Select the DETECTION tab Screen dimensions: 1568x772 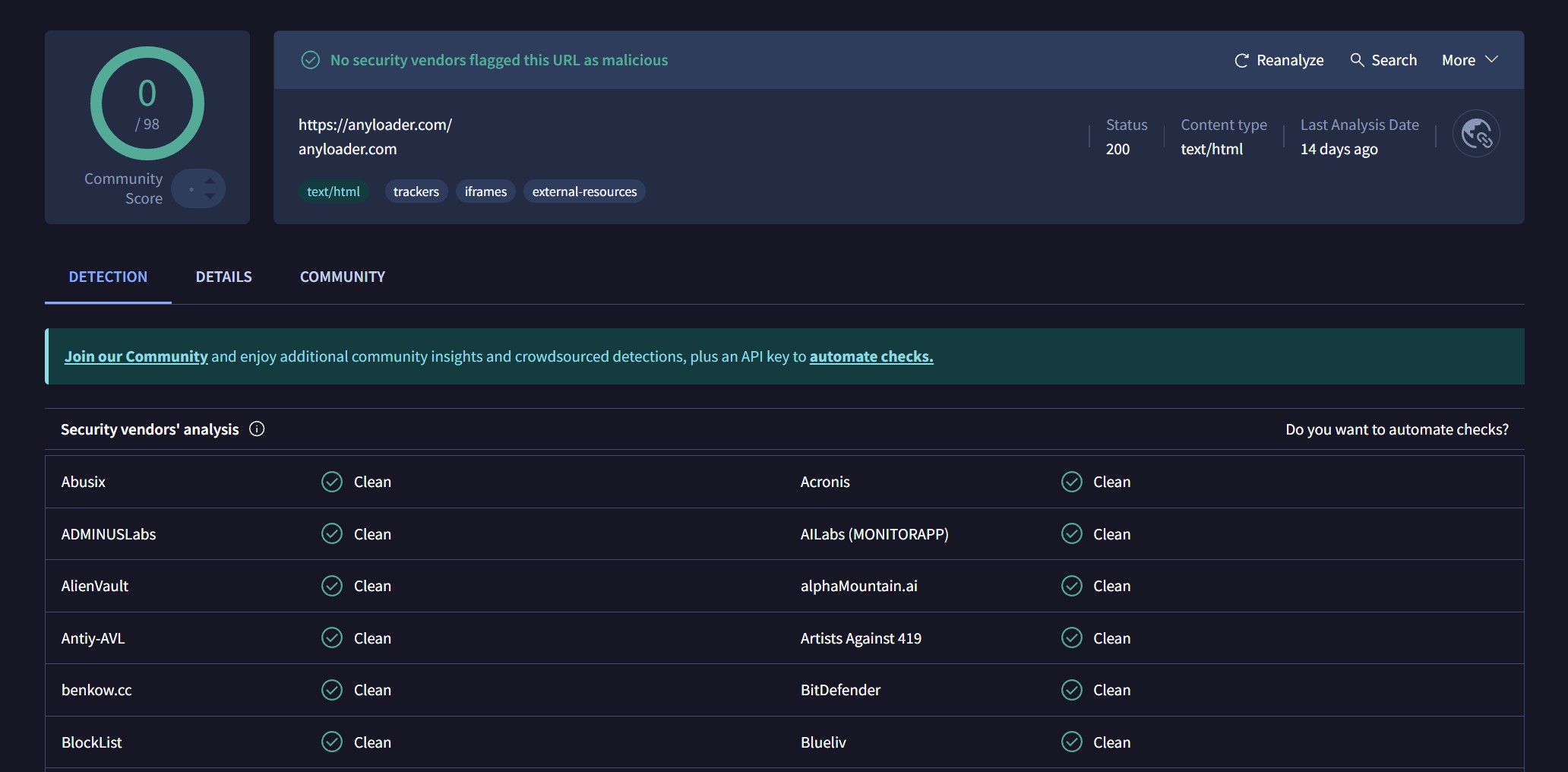(x=108, y=277)
